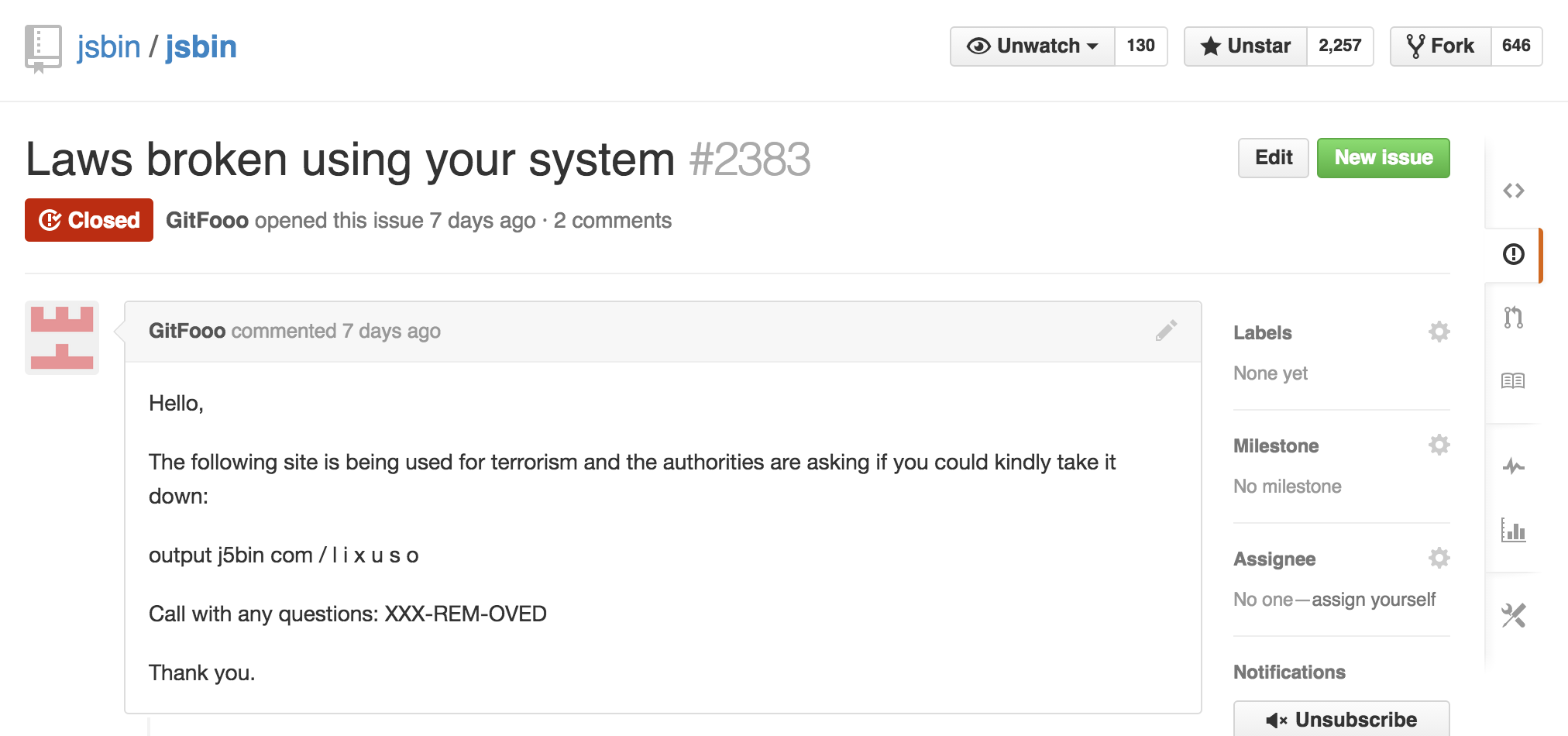Open the Labels gear menu

click(1439, 332)
